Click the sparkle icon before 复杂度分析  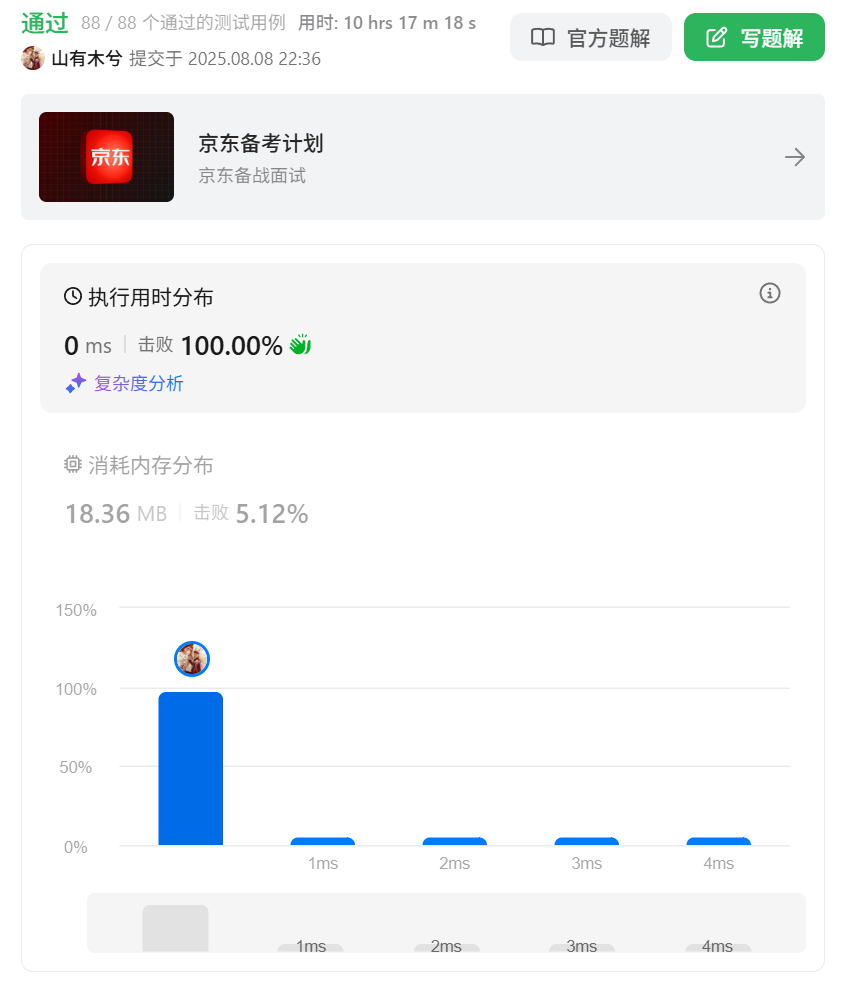pyautogui.click(x=75, y=383)
